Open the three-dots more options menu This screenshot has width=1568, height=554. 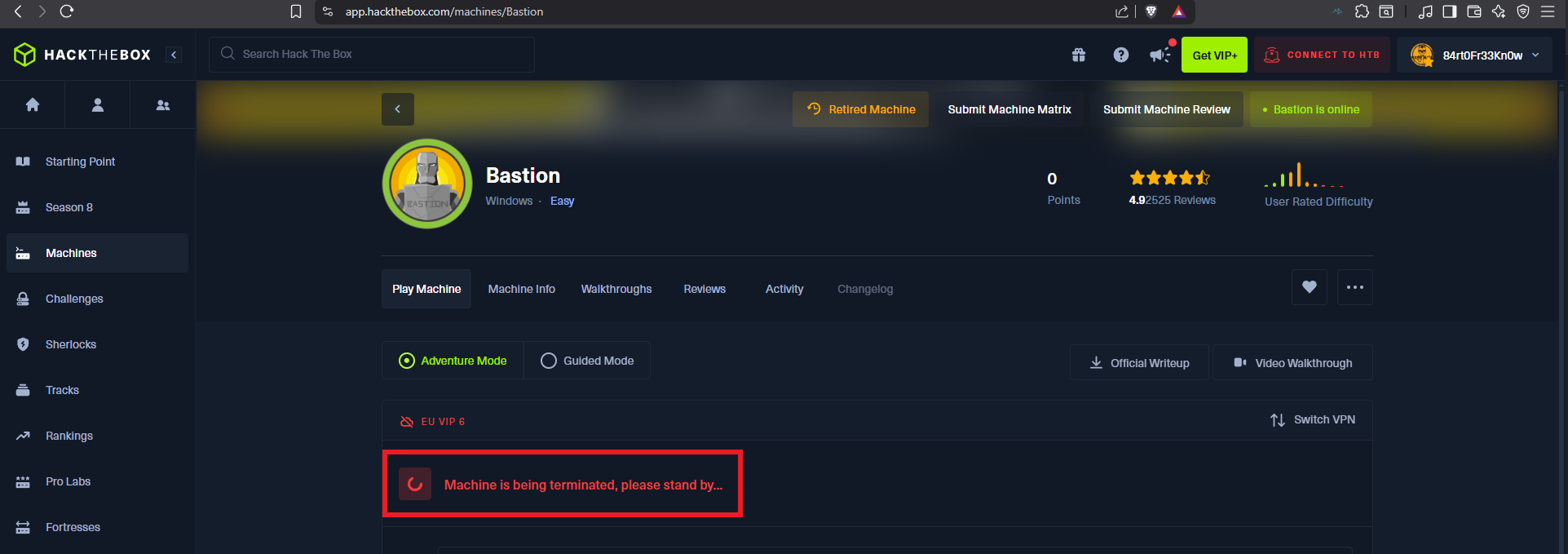1355,287
